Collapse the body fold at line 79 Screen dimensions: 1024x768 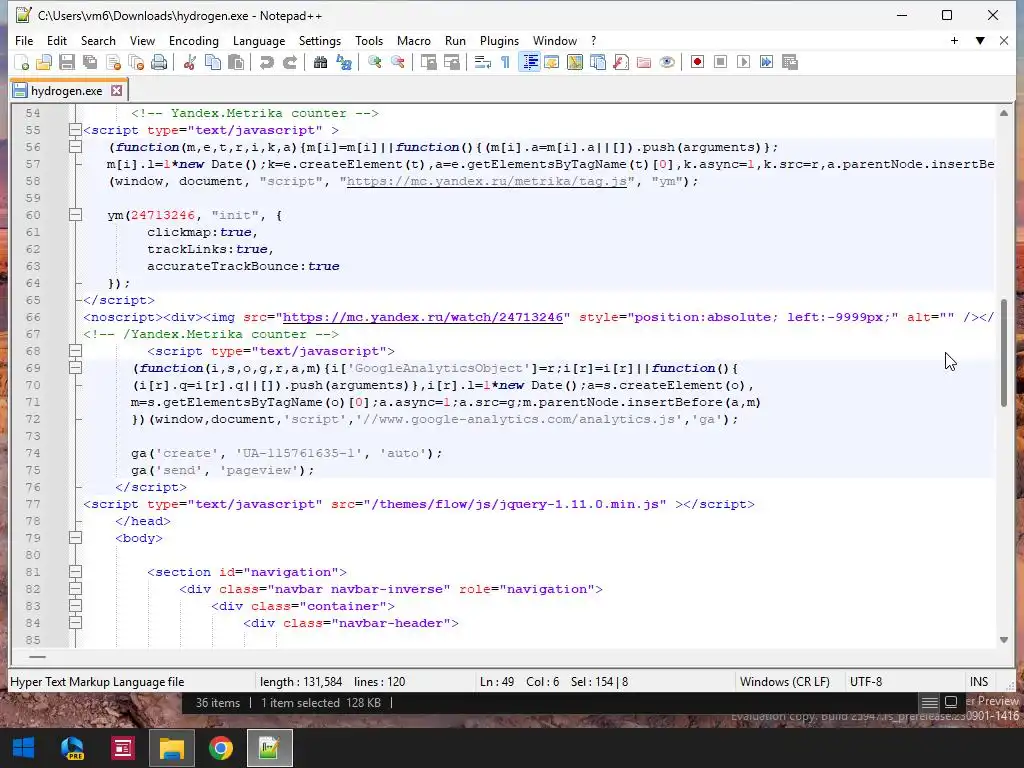coord(75,537)
